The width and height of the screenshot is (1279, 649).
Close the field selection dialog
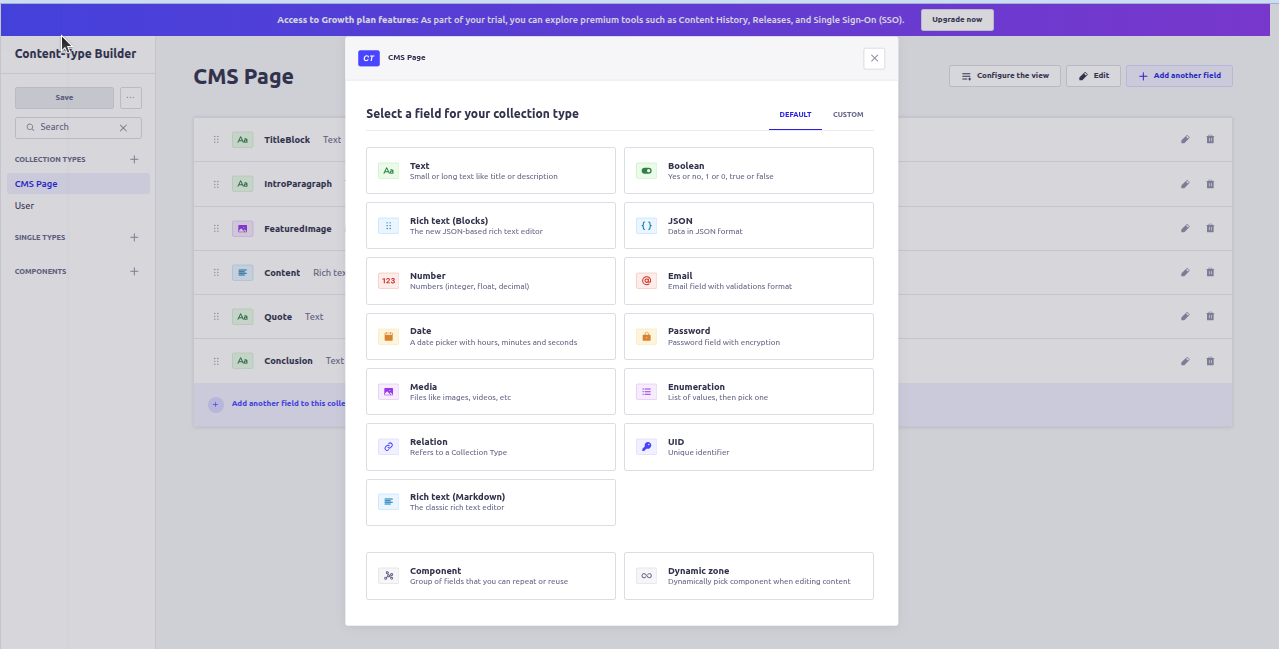[874, 59]
